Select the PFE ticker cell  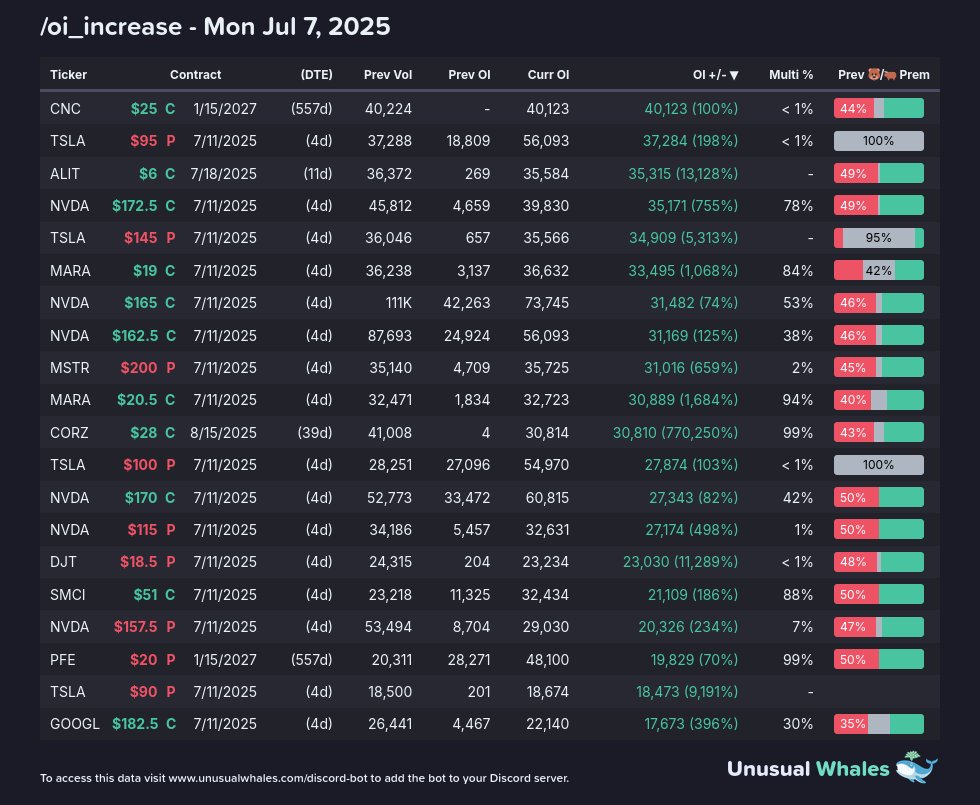pos(62,659)
